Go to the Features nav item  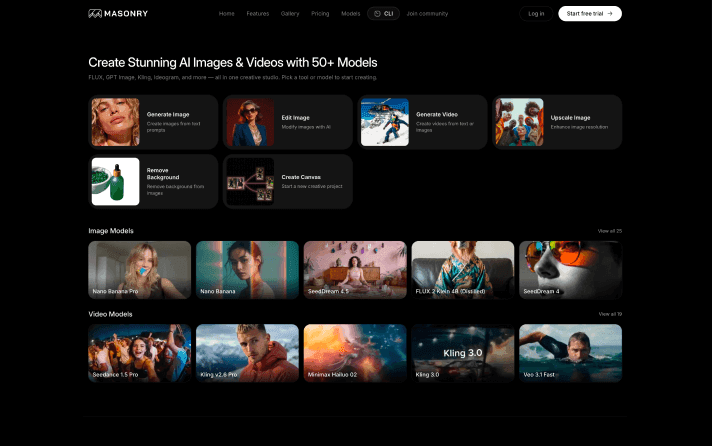[x=257, y=14]
